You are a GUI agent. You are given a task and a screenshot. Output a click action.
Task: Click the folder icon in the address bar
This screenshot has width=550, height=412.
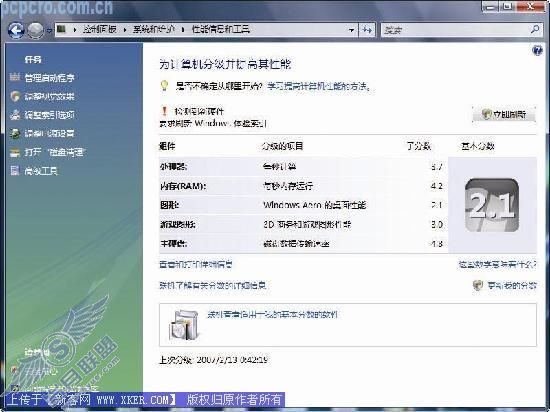click(x=61, y=29)
